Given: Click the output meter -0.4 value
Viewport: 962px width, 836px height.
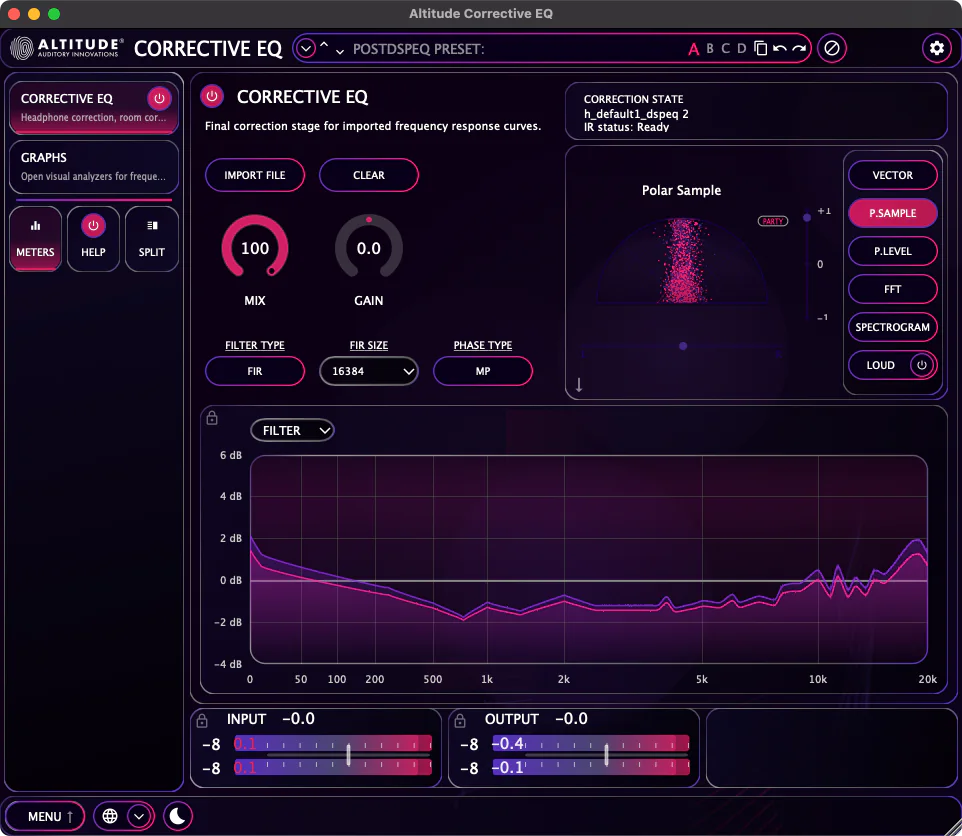Looking at the screenshot, I should [x=508, y=744].
